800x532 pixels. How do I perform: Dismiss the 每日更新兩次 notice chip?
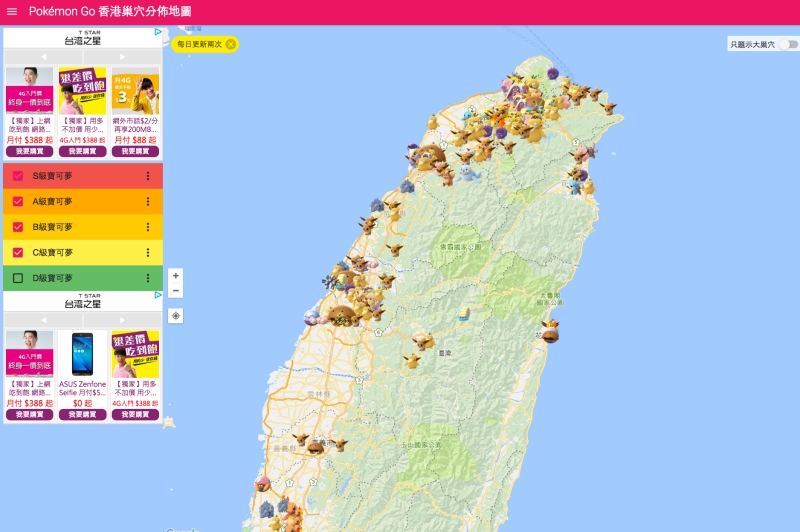[x=231, y=44]
